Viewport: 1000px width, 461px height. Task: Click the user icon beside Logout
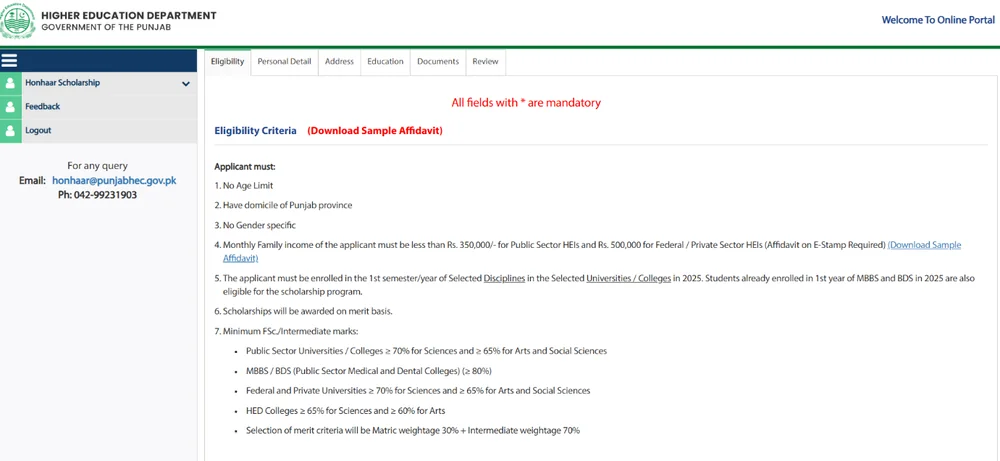point(10,131)
